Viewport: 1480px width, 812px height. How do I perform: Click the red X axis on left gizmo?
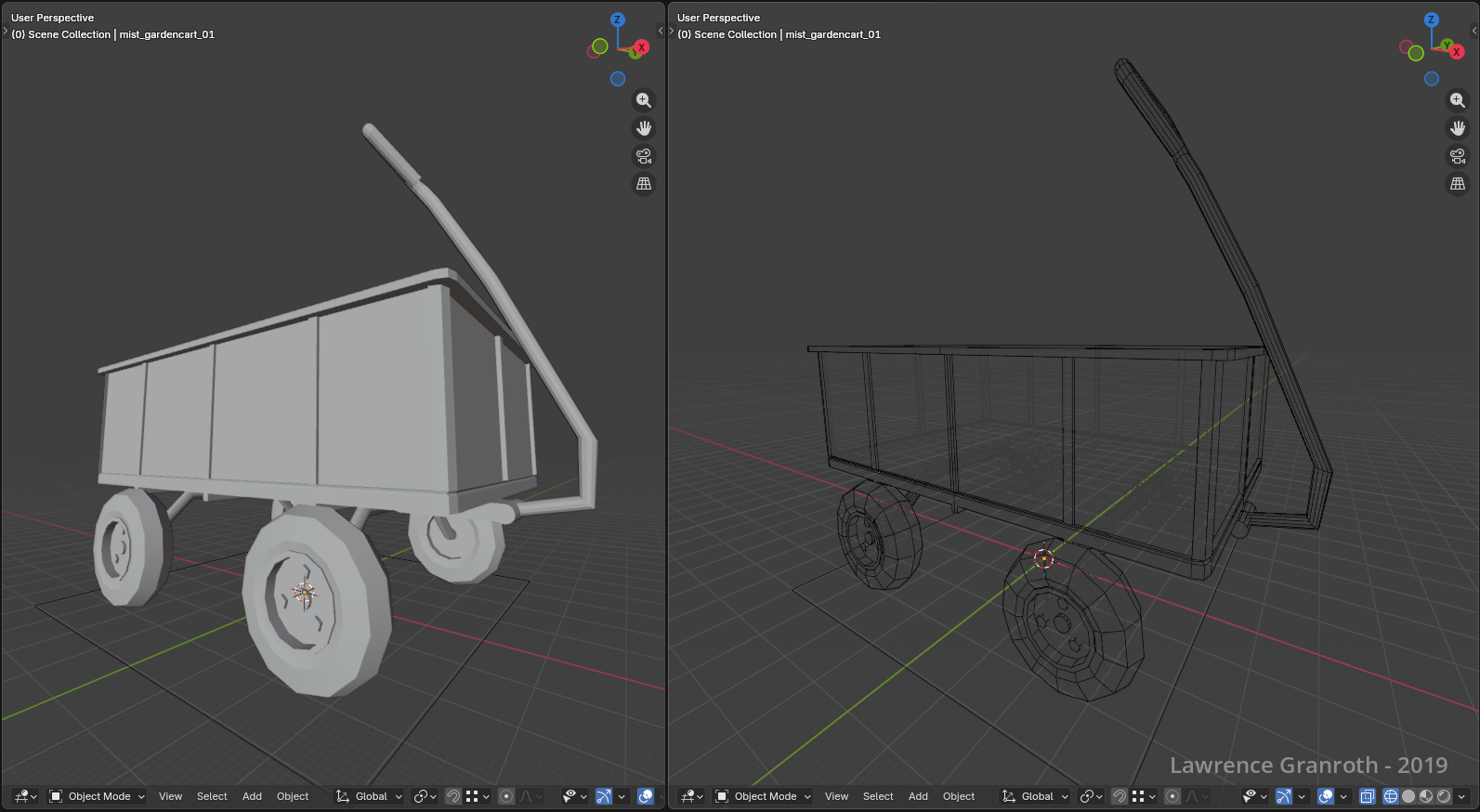(x=641, y=47)
